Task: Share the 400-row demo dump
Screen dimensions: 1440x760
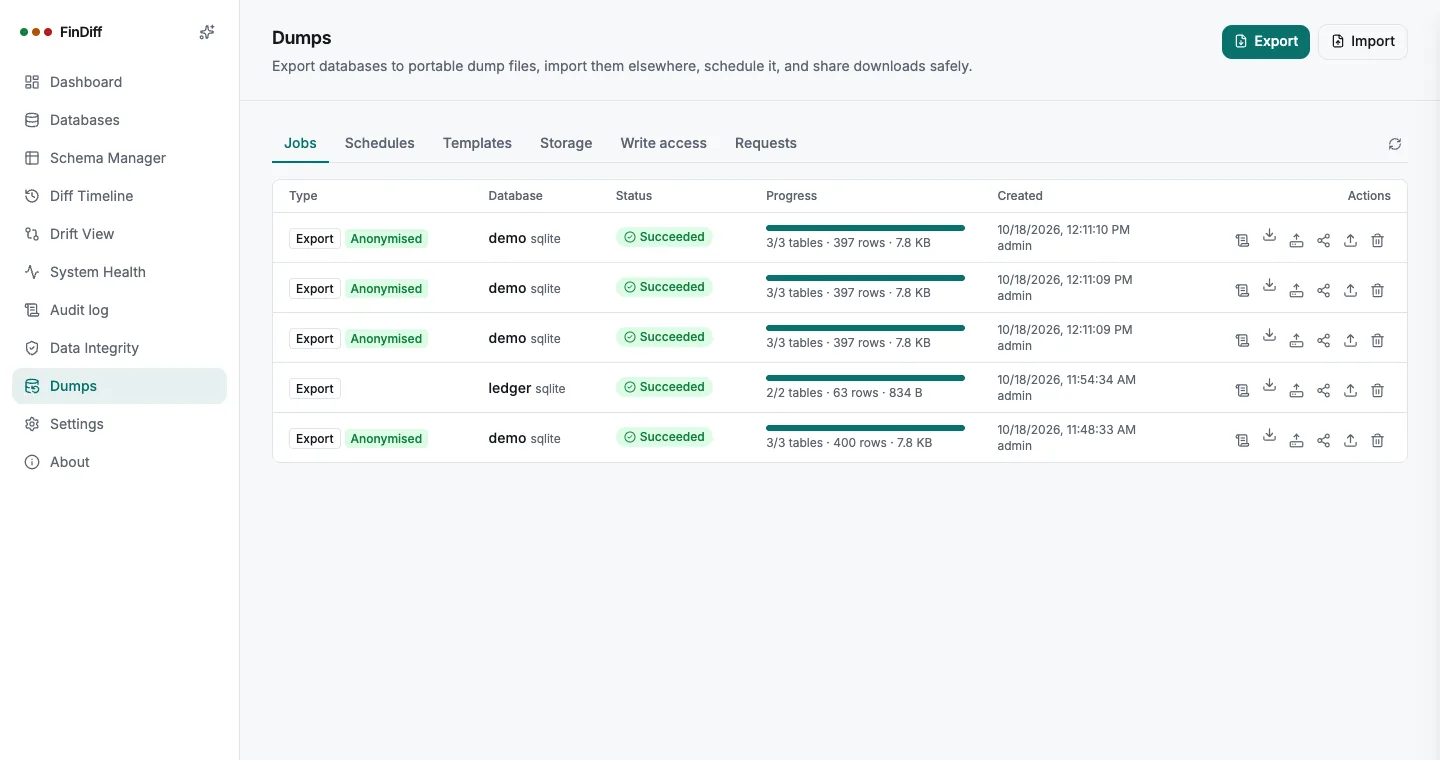Action: point(1323,440)
